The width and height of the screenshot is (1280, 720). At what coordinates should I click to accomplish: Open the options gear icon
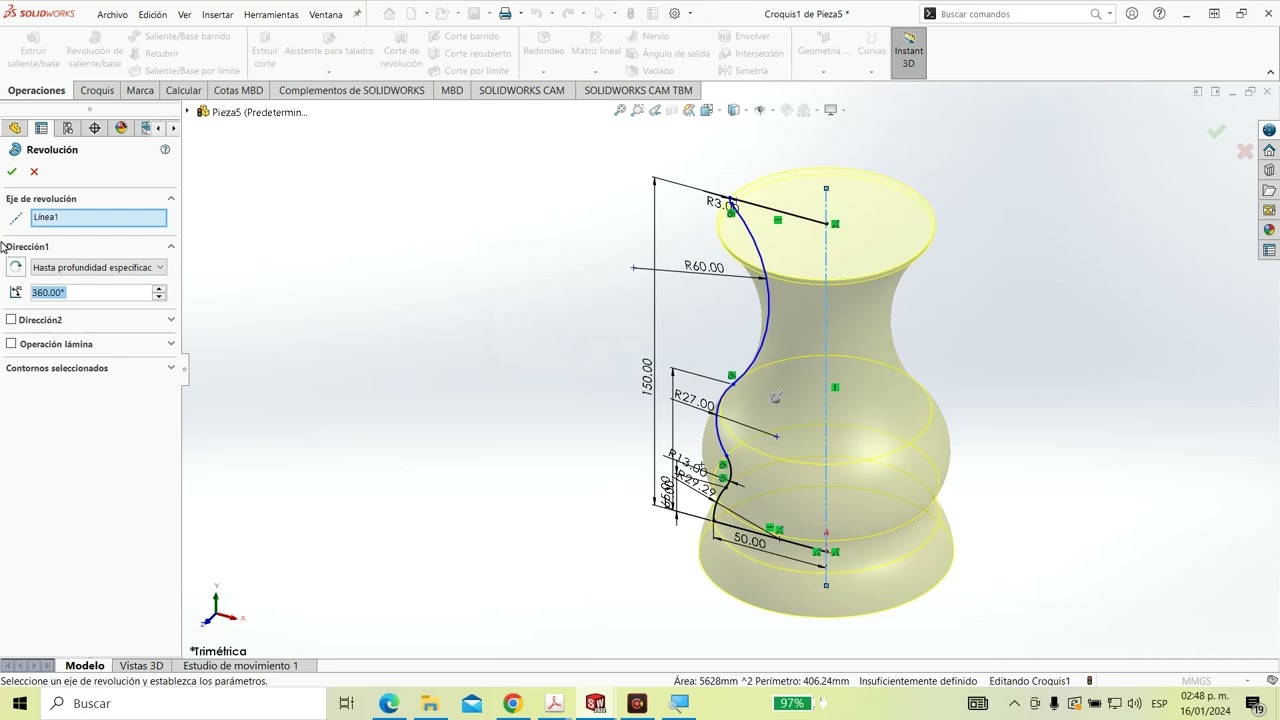pos(674,14)
